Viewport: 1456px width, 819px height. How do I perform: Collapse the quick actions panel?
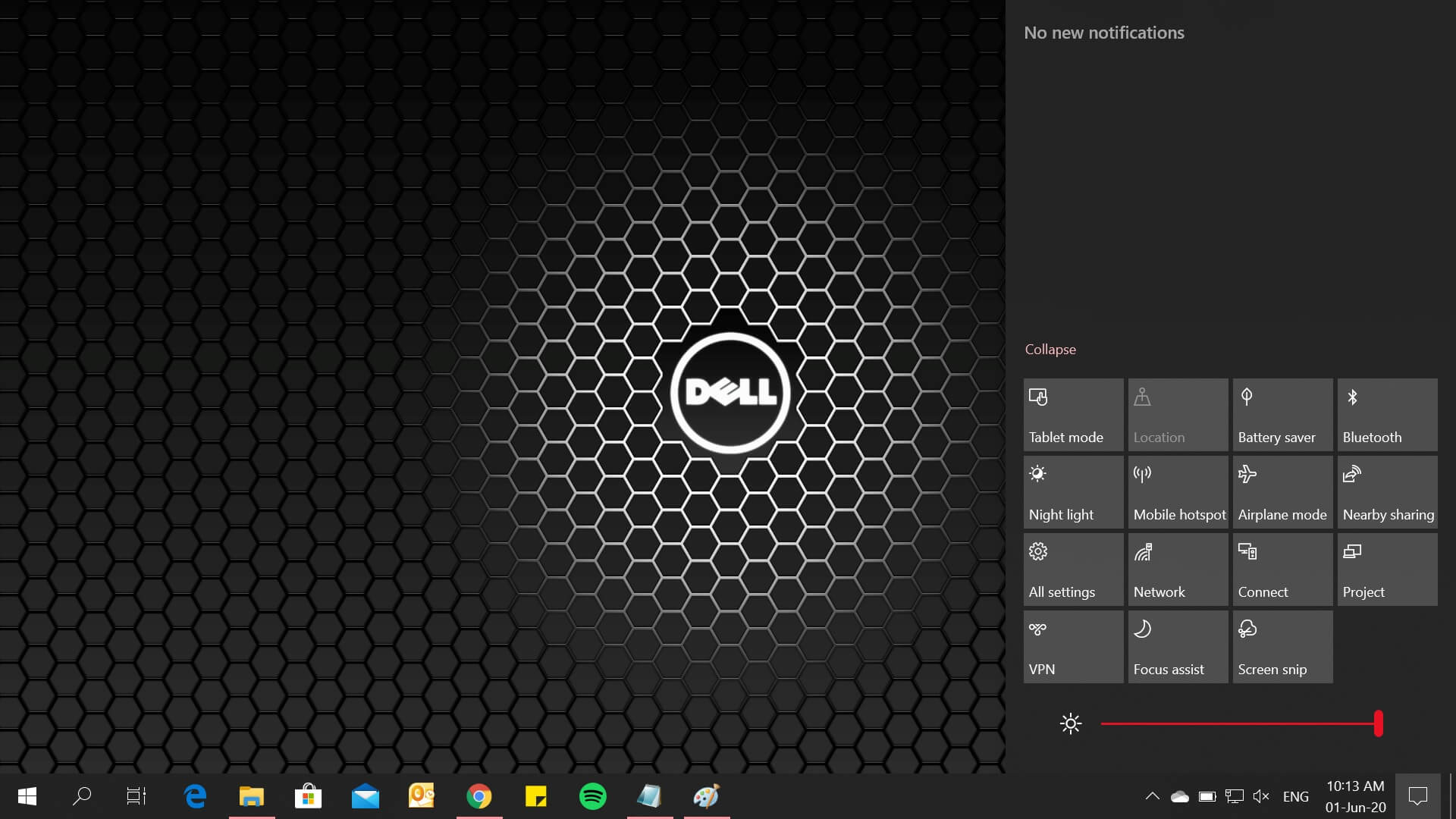point(1050,350)
